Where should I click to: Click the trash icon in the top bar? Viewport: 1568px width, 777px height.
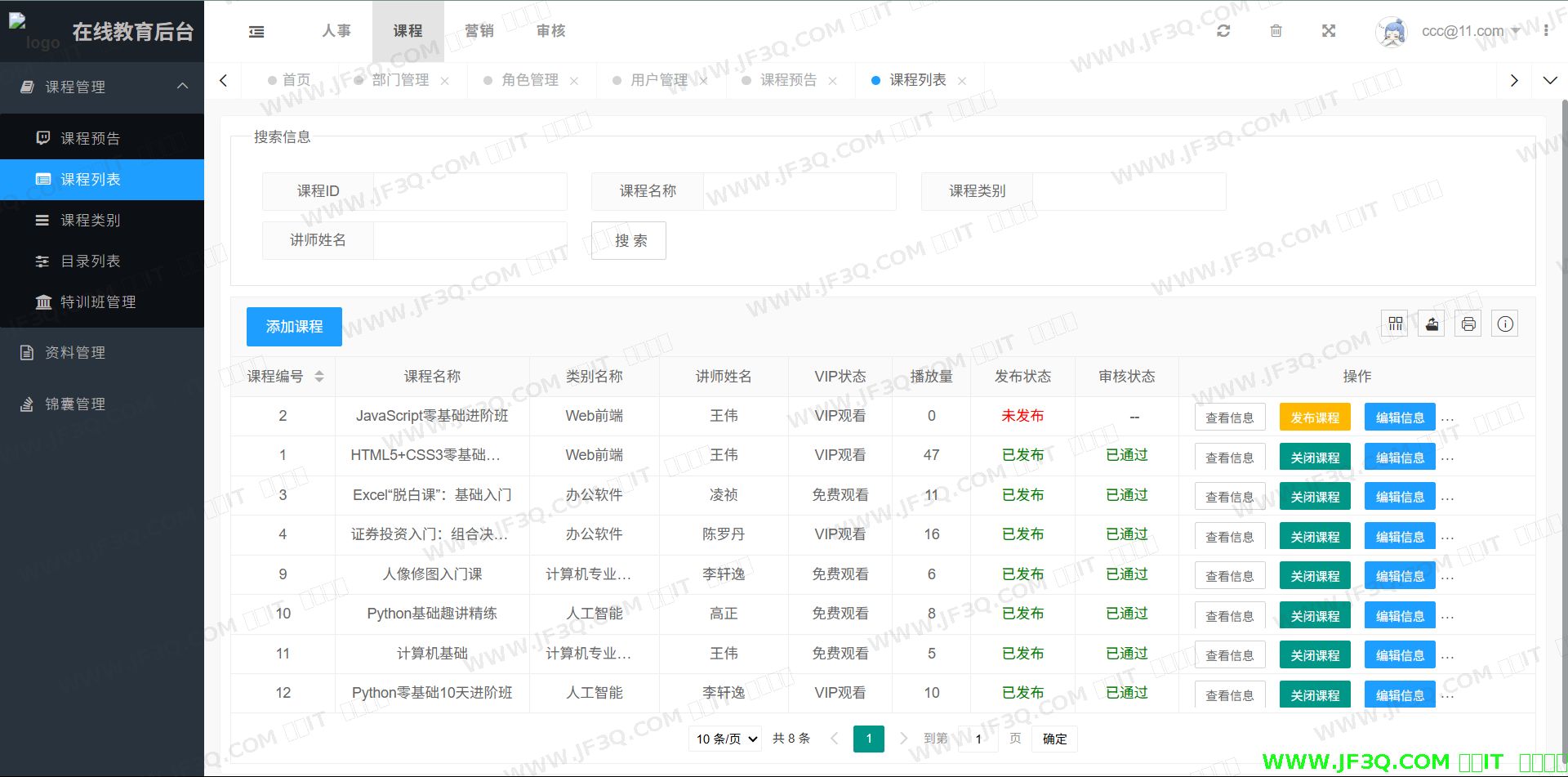pos(1276,31)
